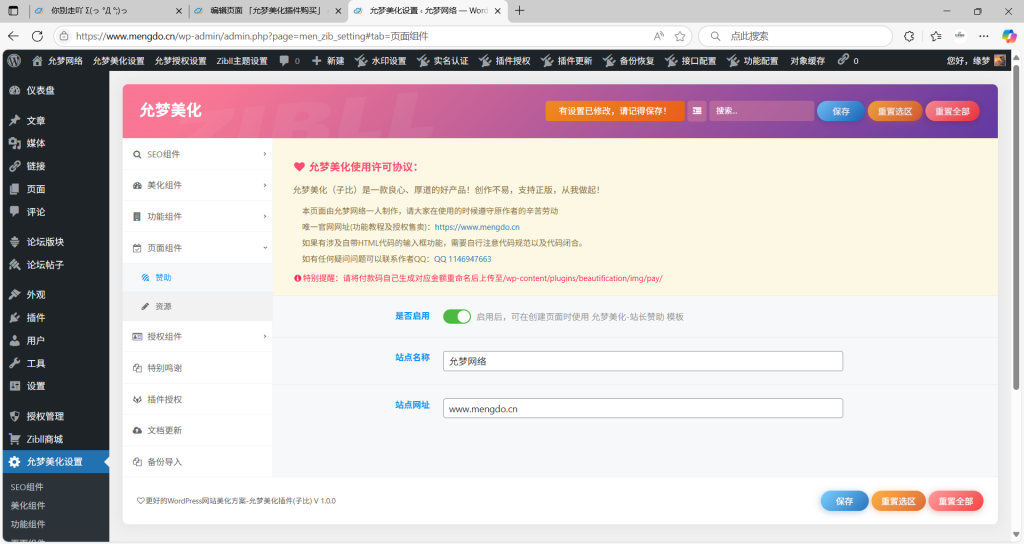Toggle the 是否启用 switch
The image size is (1024, 544).
456,317
